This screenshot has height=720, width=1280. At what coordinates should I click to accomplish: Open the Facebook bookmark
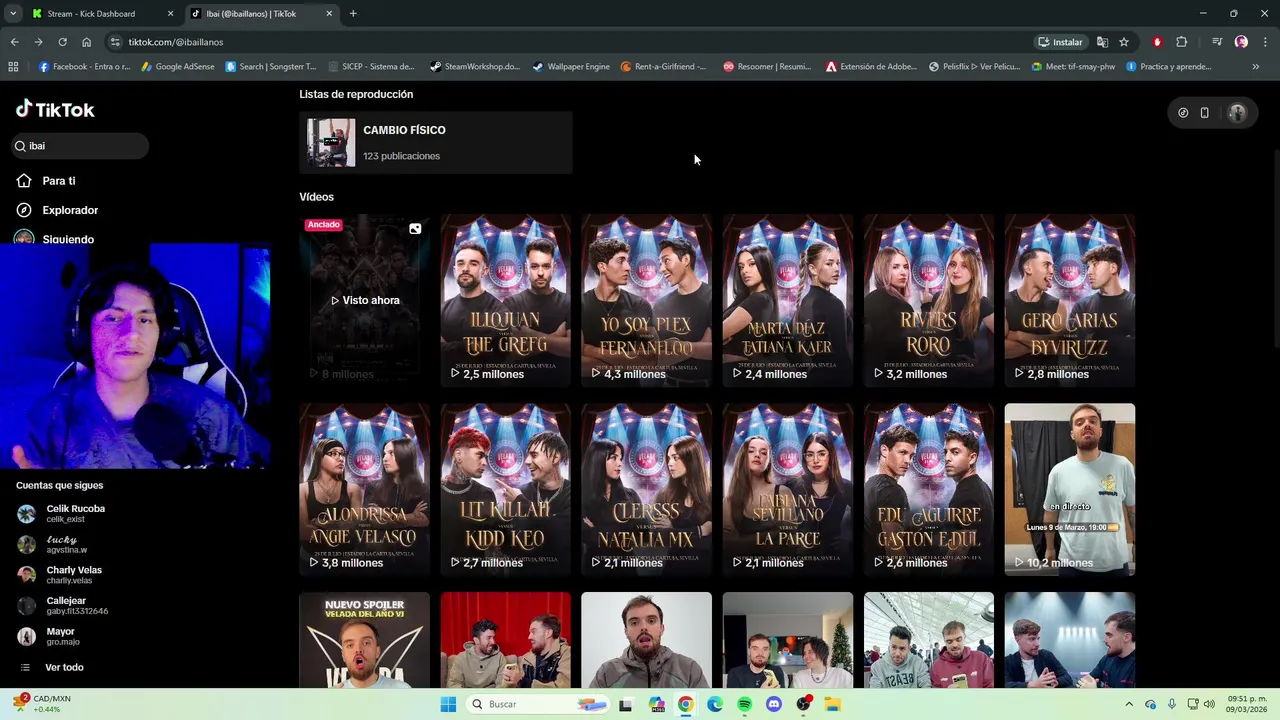(85, 67)
